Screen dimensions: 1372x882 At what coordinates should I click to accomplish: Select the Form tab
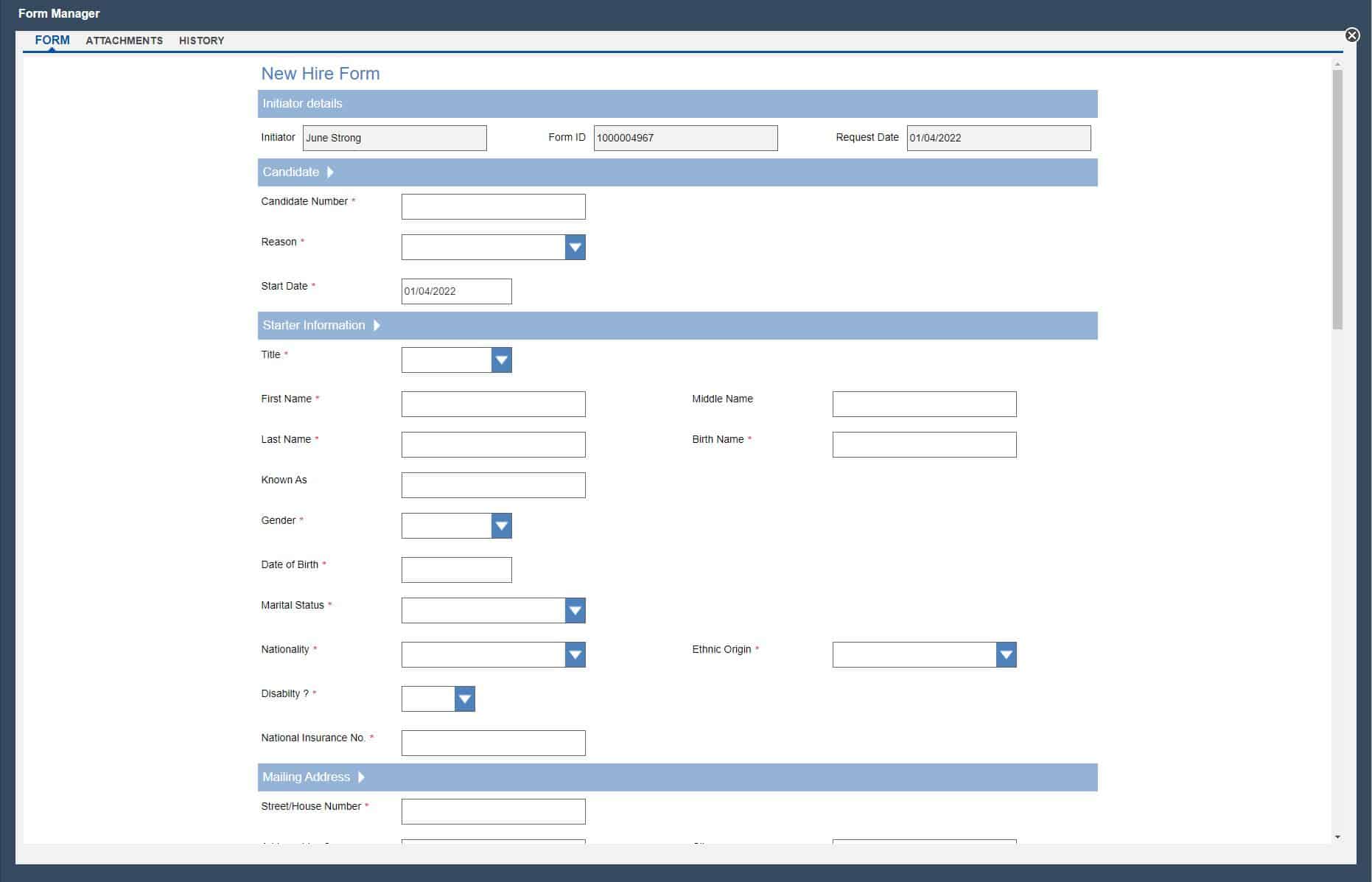click(x=52, y=41)
